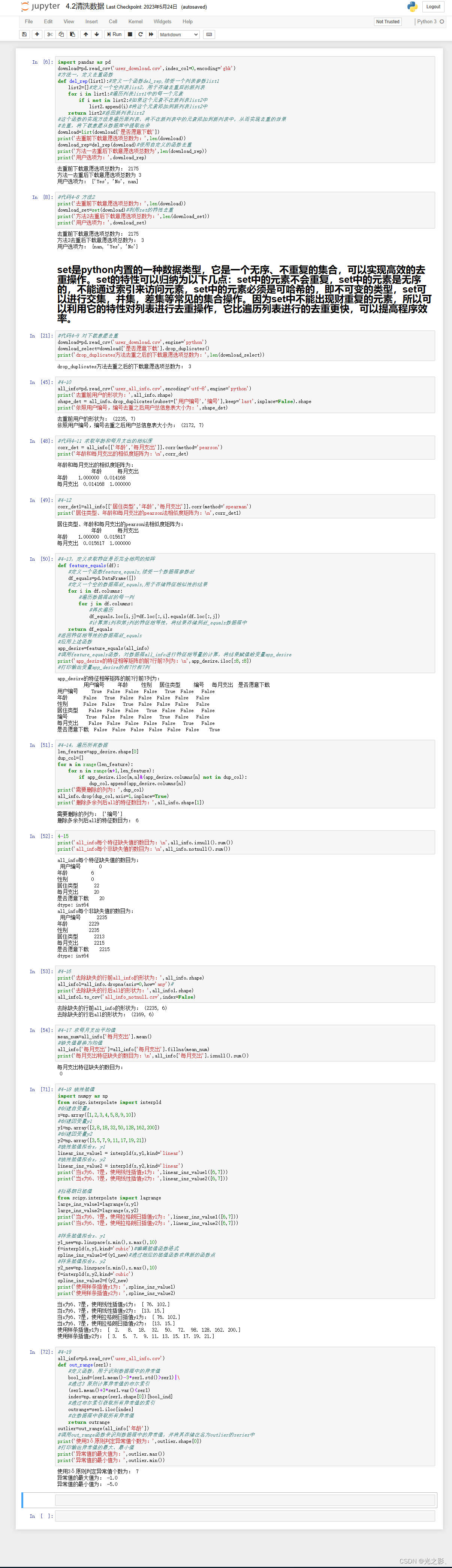The image size is (452, 1568).
Task: Run the selected cell
Action: click(115, 34)
